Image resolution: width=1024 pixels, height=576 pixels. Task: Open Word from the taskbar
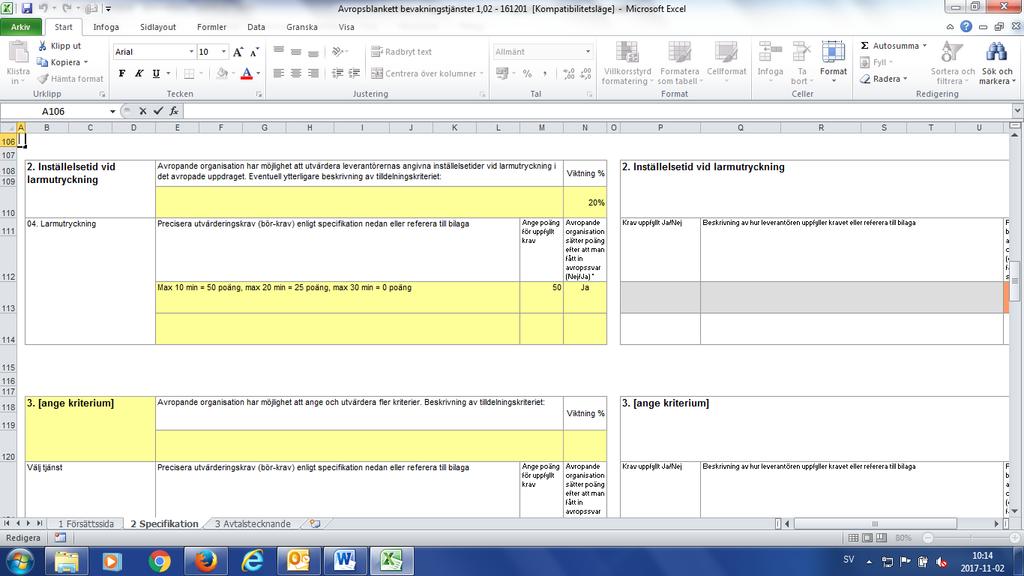[x=344, y=561]
